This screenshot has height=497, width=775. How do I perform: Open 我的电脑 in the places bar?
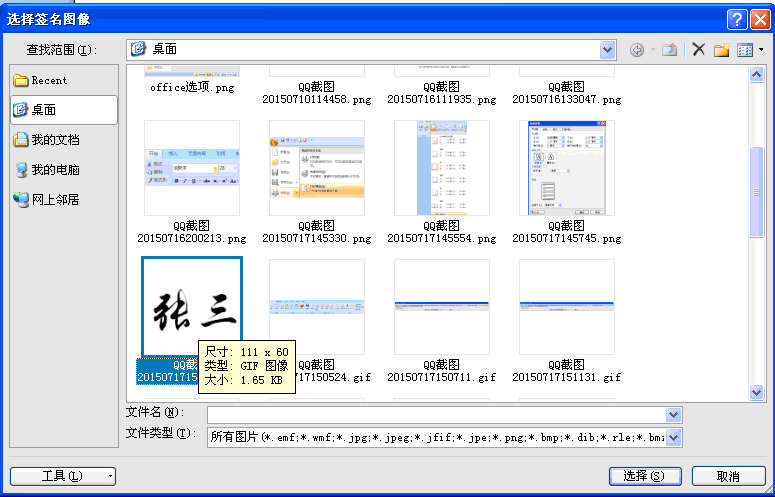pyautogui.click(x=63, y=170)
